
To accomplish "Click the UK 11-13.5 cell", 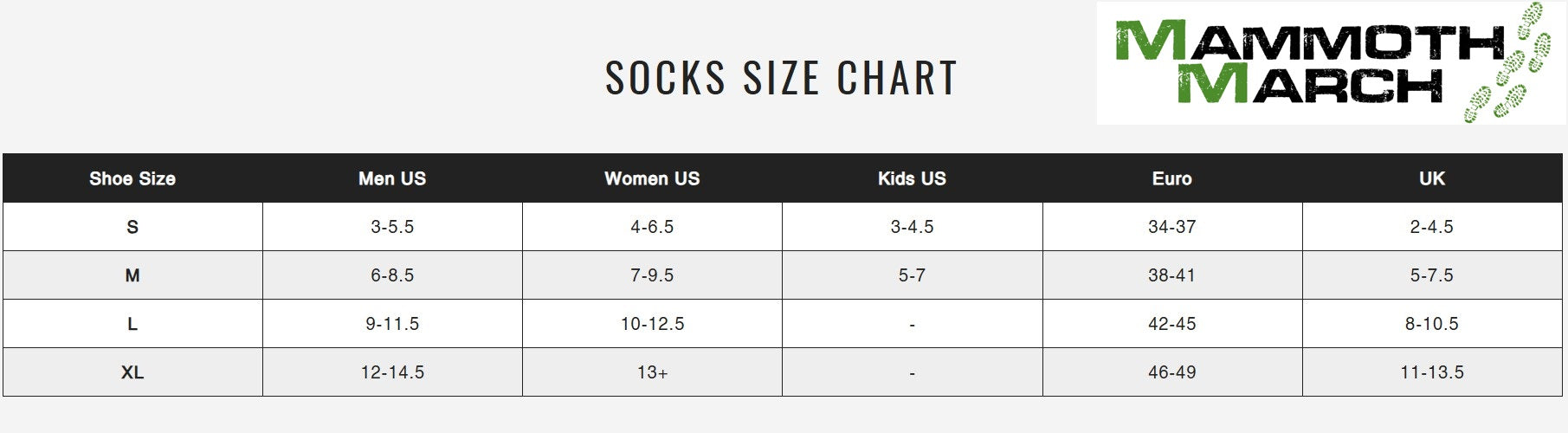I will coord(1431,372).
